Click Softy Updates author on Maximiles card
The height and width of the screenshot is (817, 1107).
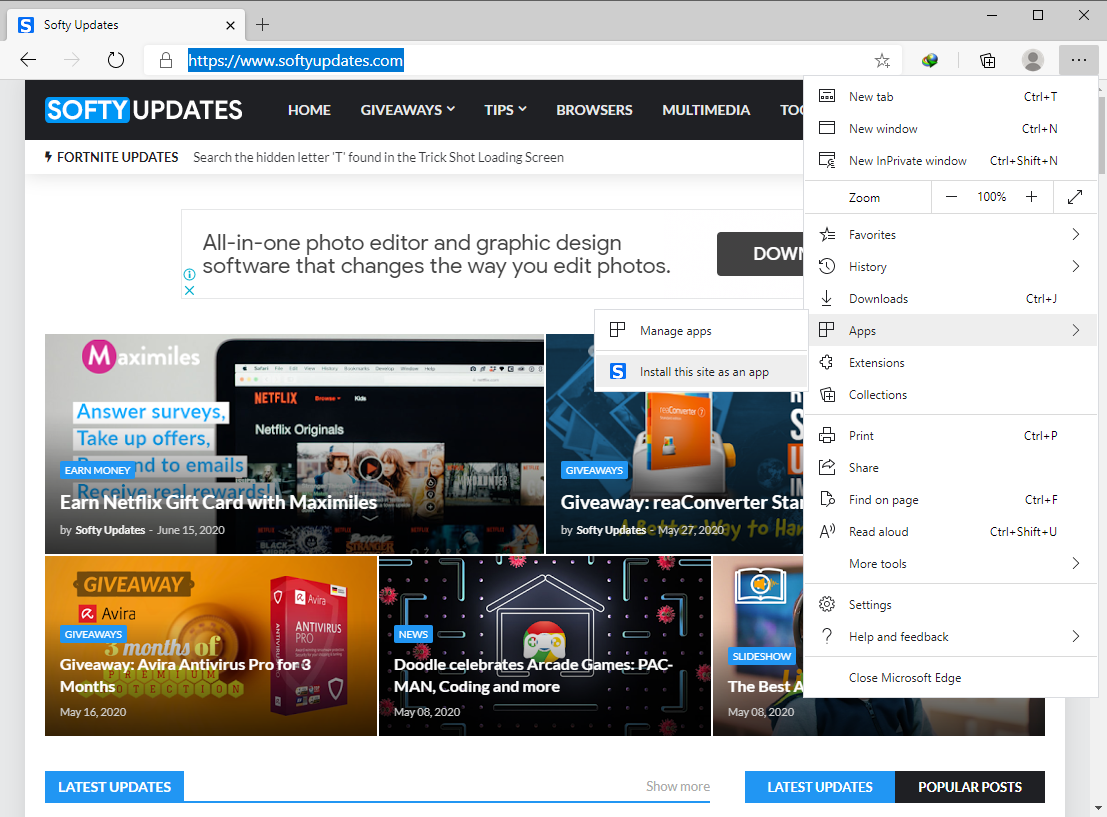pyautogui.click(x=110, y=530)
